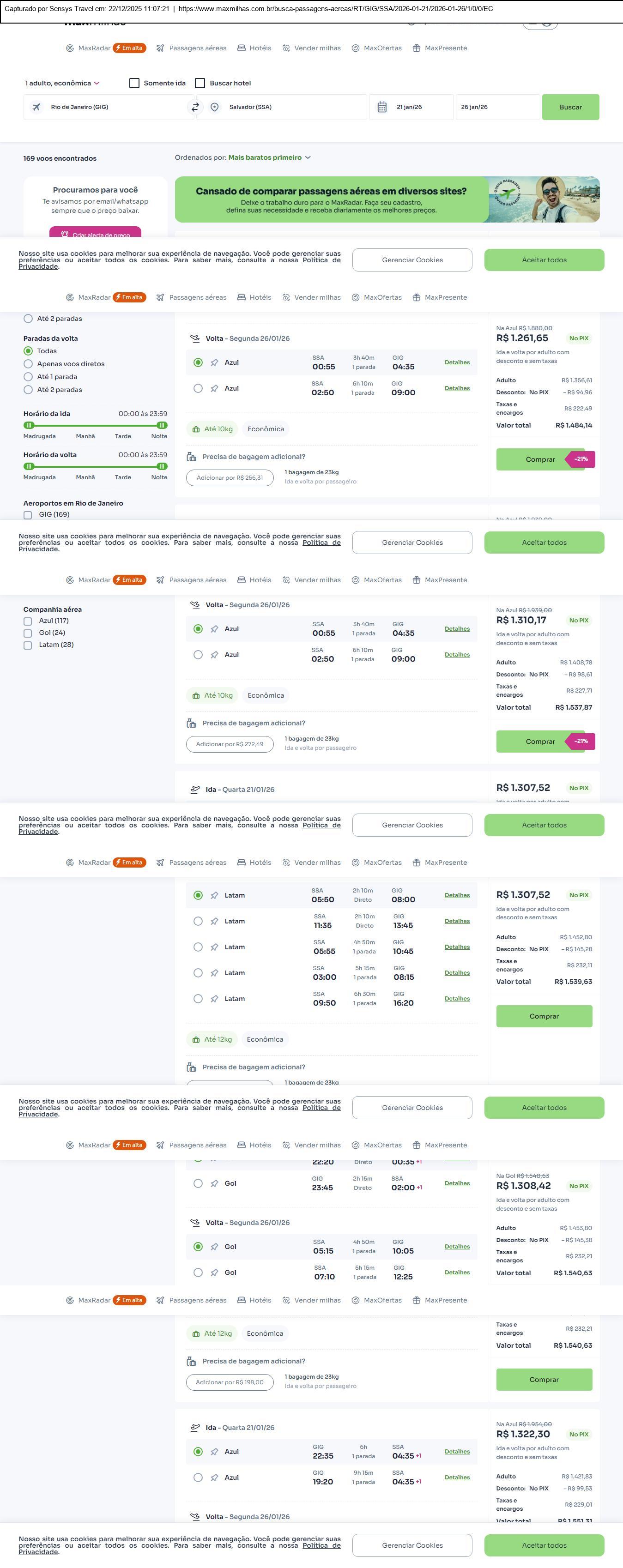Image resolution: width=623 pixels, height=1568 pixels.
Task: Click the location pin icon before Salvador (SSA)
Action: tap(214, 107)
